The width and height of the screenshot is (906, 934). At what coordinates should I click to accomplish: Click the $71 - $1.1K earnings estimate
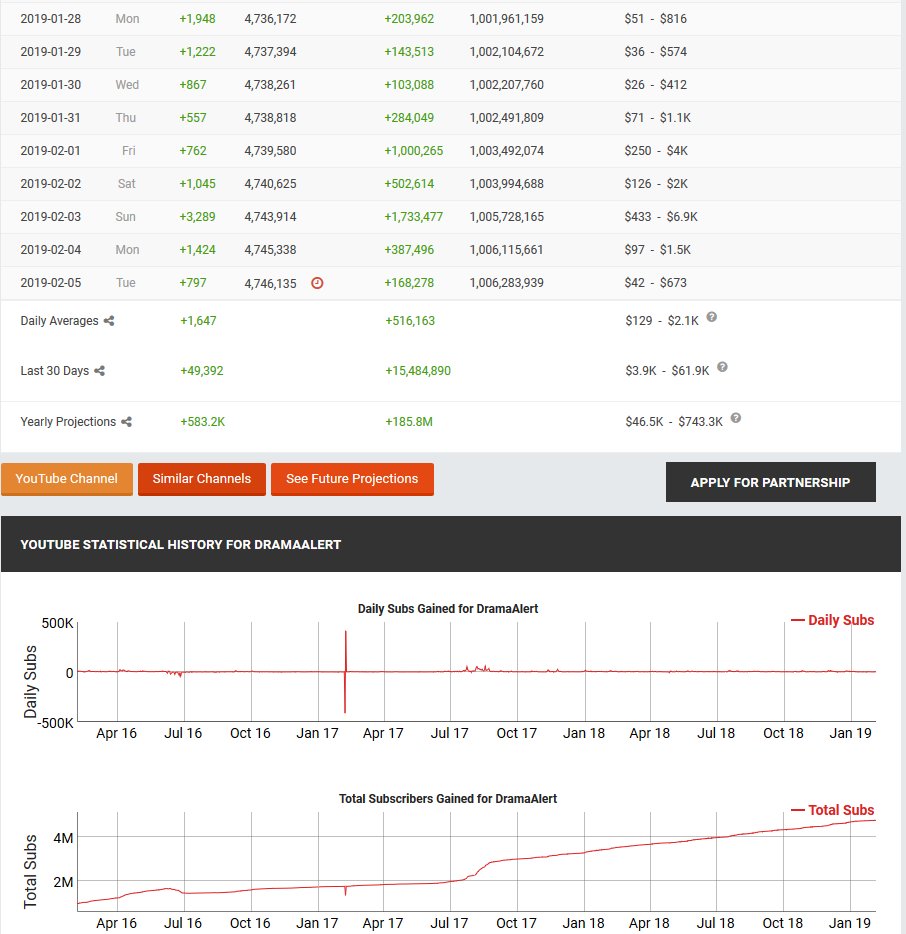[658, 118]
